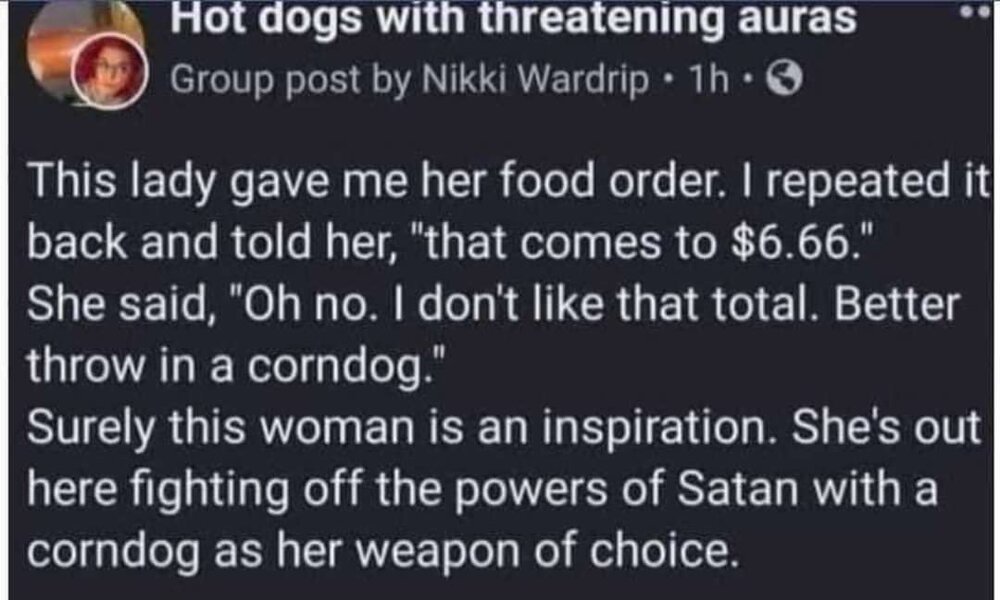Open the "Hot dogs with threatening auras" group
The height and width of the screenshot is (600, 1000).
click(514, 20)
